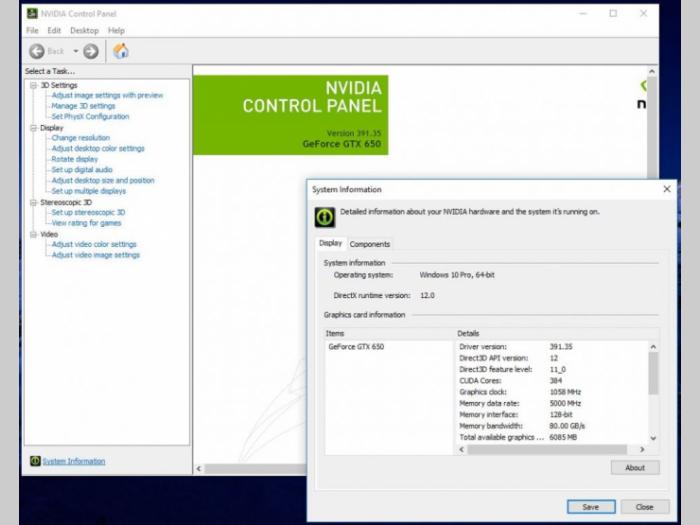This screenshot has height=525, width=700.
Task: Select GeForce GTX 650 in Items list
Action: coord(356,346)
